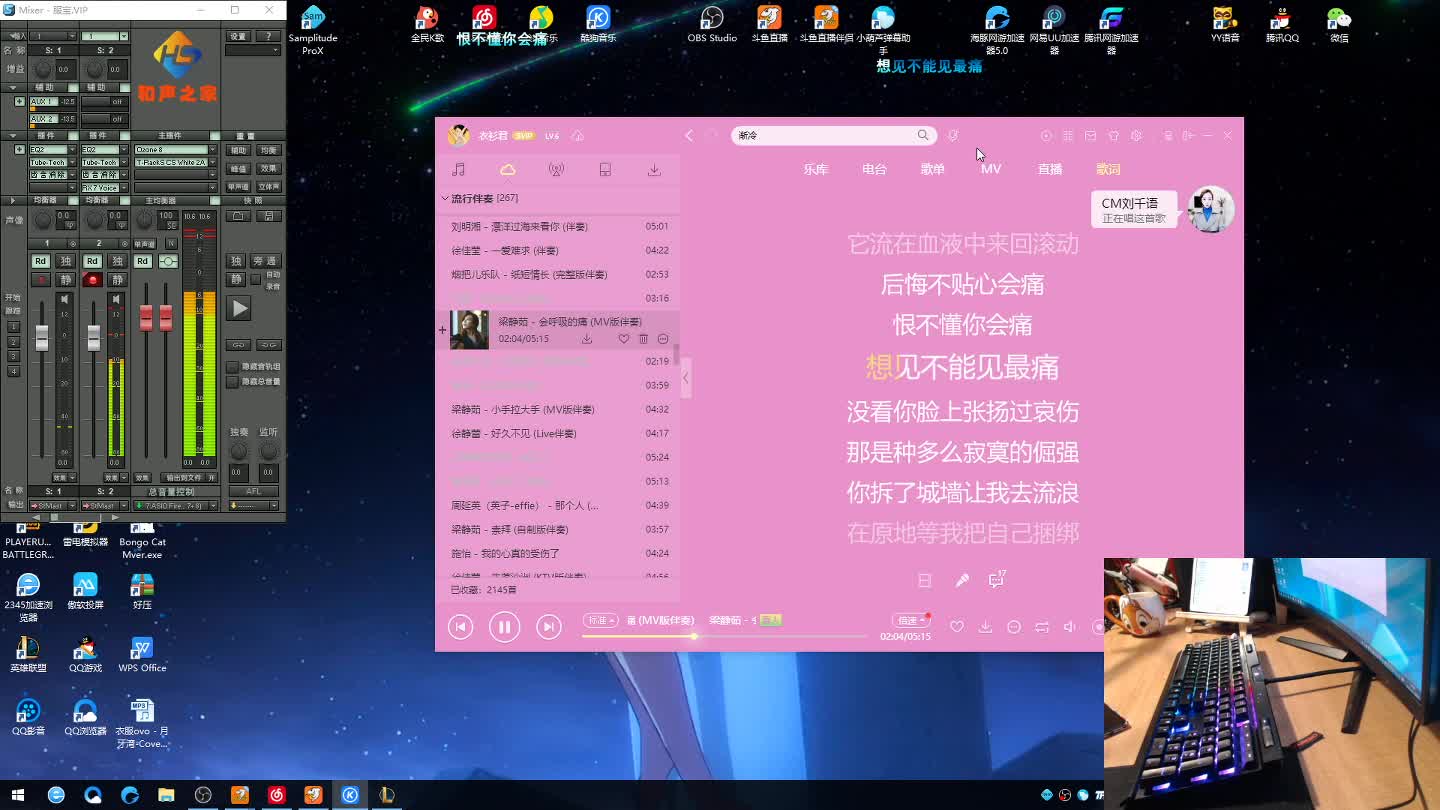The width and height of the screenshot is (1440, 810).
Task: Collapse the 流行伴奏 playlist group
Action: pos(445,199)
